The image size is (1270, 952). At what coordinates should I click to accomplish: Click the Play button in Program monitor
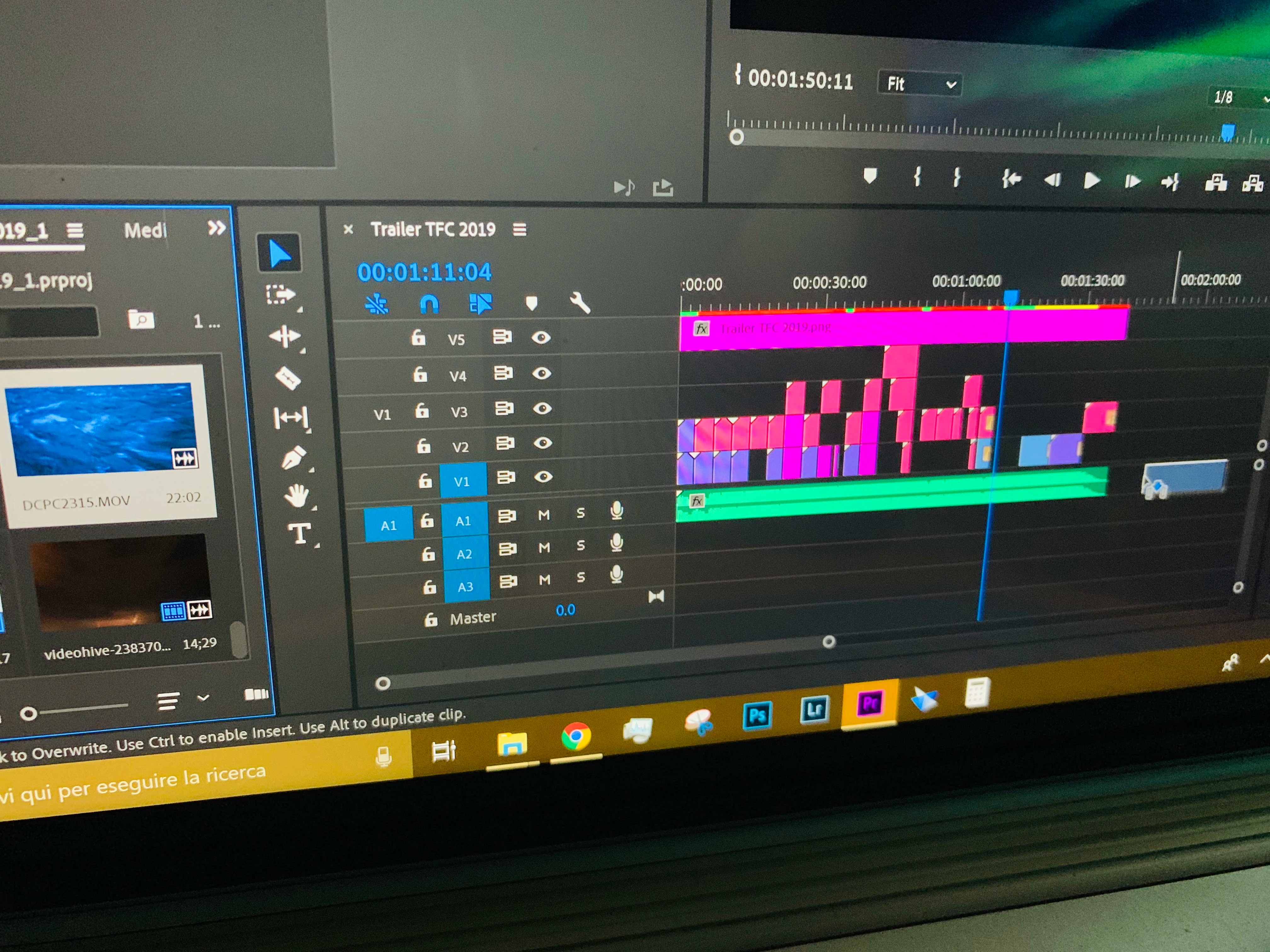coord(1091,181)
